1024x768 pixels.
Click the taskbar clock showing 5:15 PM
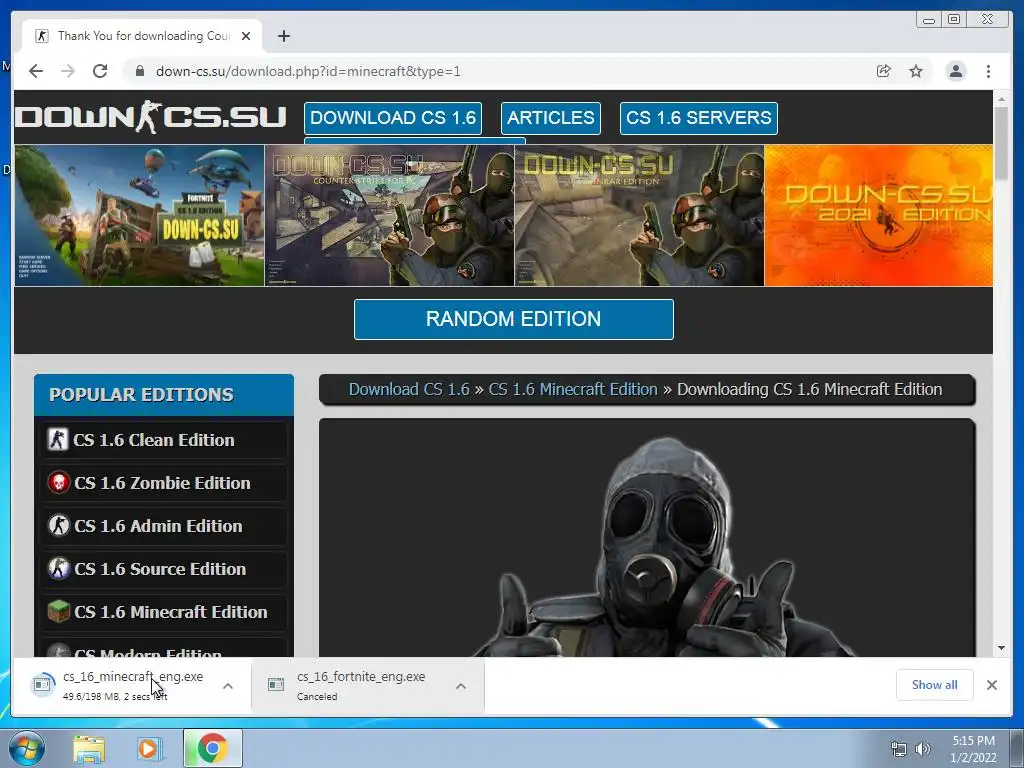pyautogui.click(x=973, y=749)
